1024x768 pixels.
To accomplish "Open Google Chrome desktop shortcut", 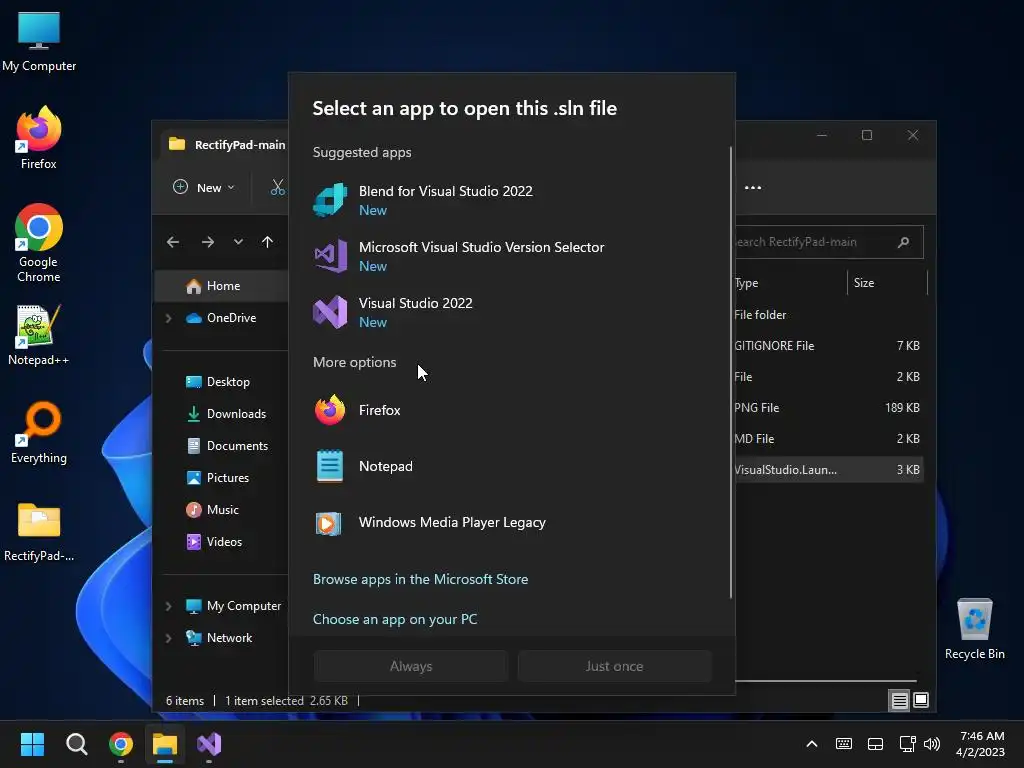I will [x=39, y=243].
